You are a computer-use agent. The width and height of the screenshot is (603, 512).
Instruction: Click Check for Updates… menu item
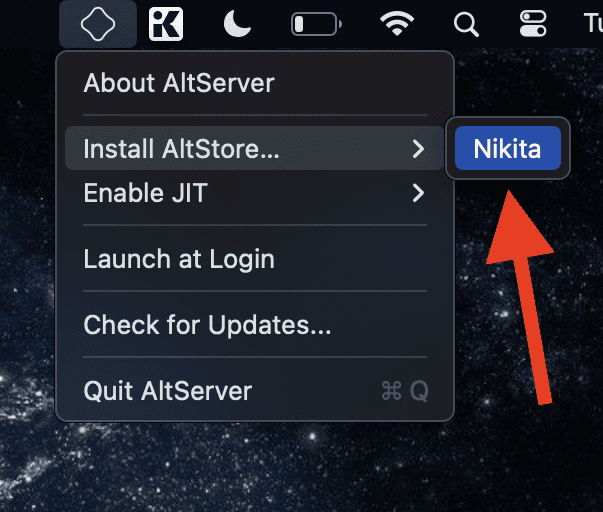coord(207,325)
